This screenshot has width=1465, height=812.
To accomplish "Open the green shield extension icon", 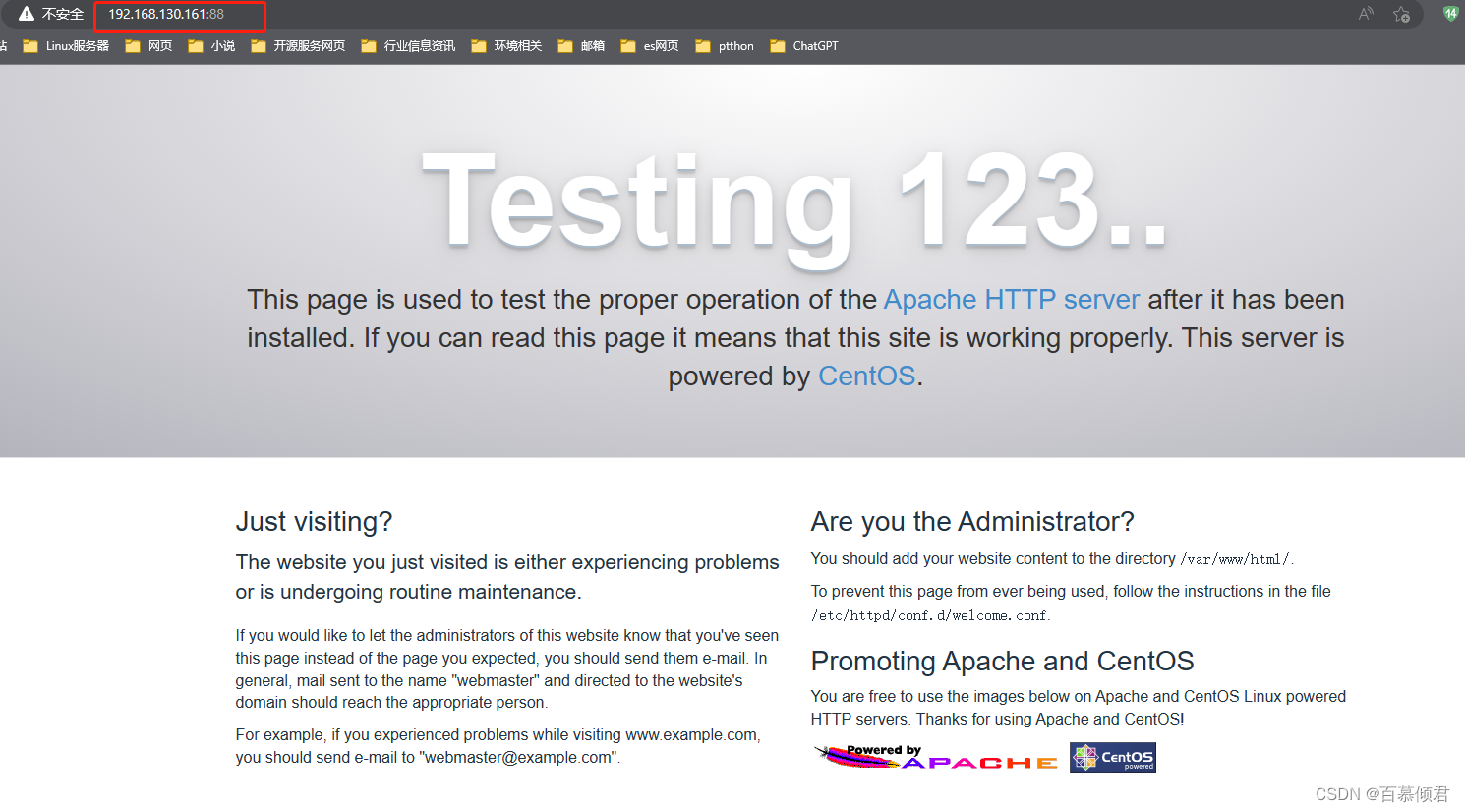I will click(x=1450, y=13).
